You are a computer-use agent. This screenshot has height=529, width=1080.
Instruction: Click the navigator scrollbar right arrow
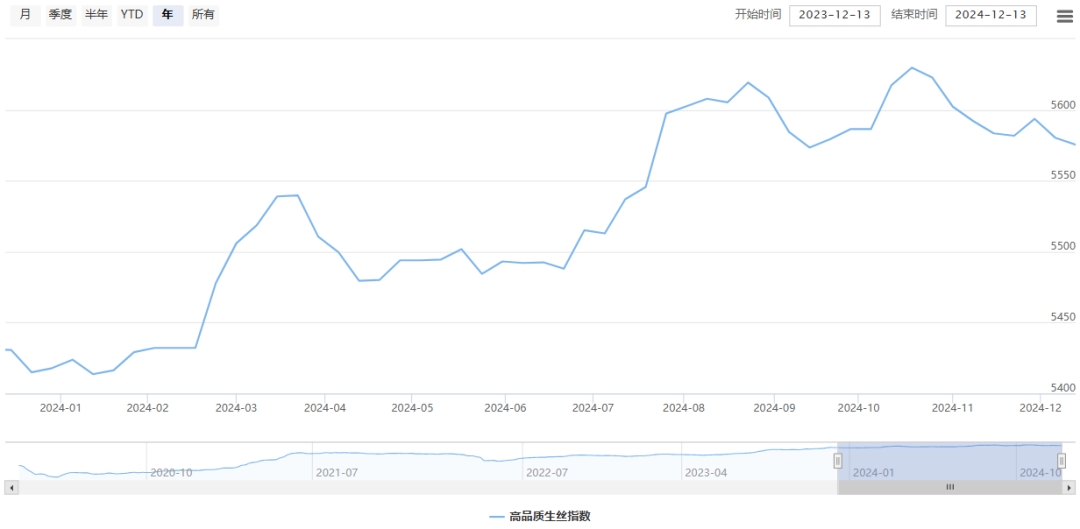point(1069,487)
